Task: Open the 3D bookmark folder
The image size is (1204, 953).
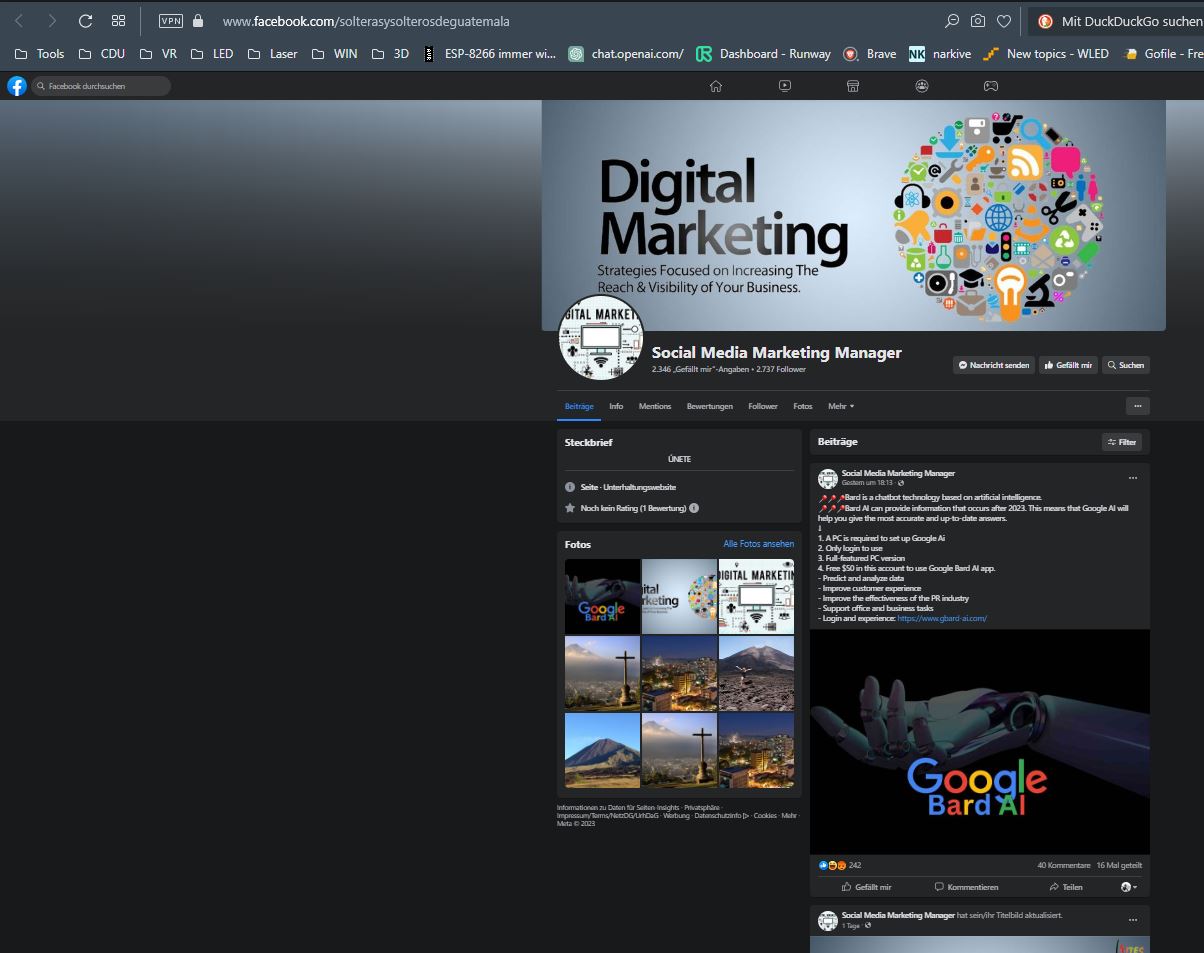Action: tap(390, 54)
